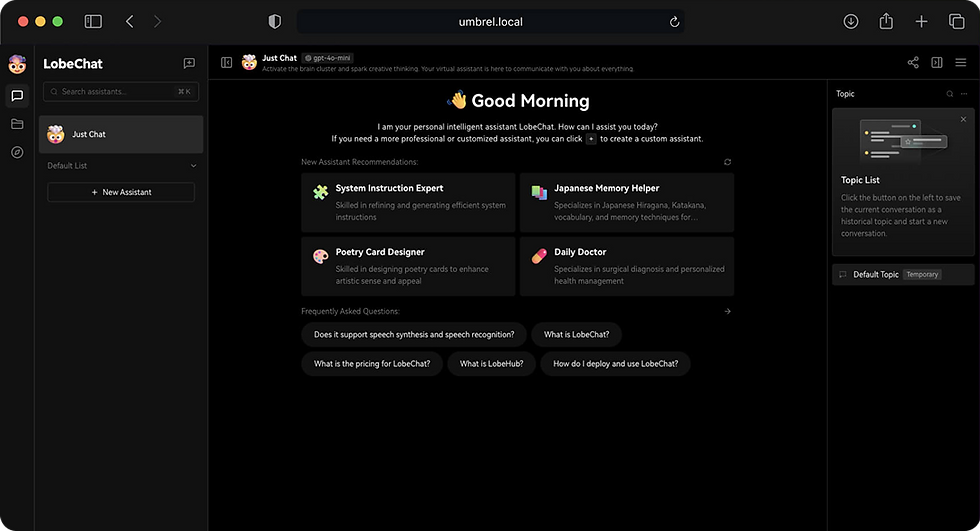980x531 pixels.
Task: Open the System Instruction Expert card
Action: click(x=408, y=202)
